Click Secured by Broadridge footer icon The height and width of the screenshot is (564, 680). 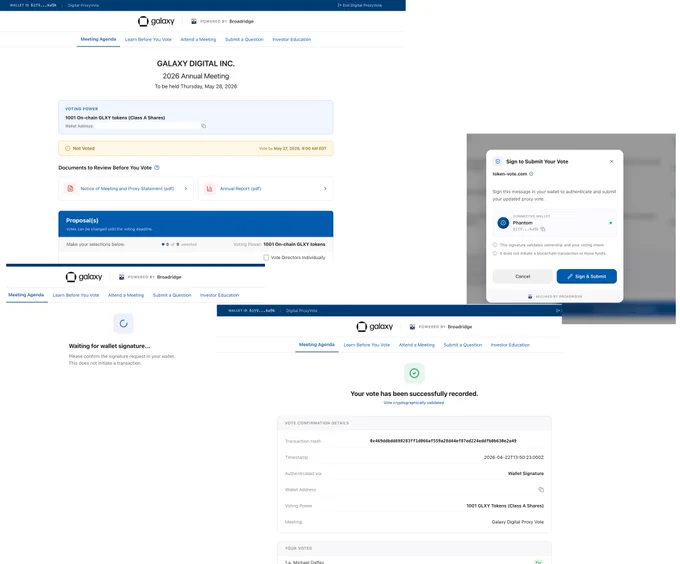[530, 297]
